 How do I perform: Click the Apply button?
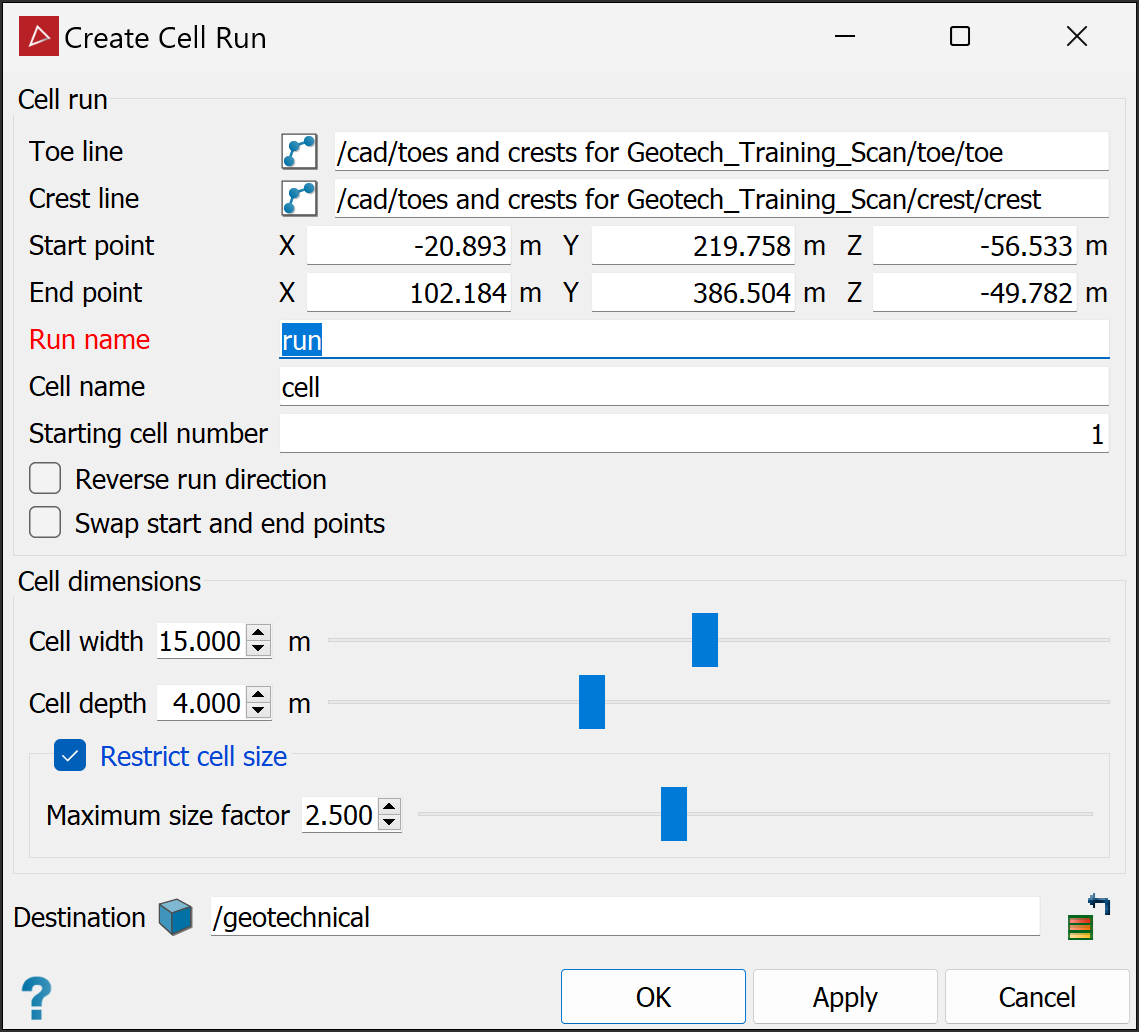845,997
